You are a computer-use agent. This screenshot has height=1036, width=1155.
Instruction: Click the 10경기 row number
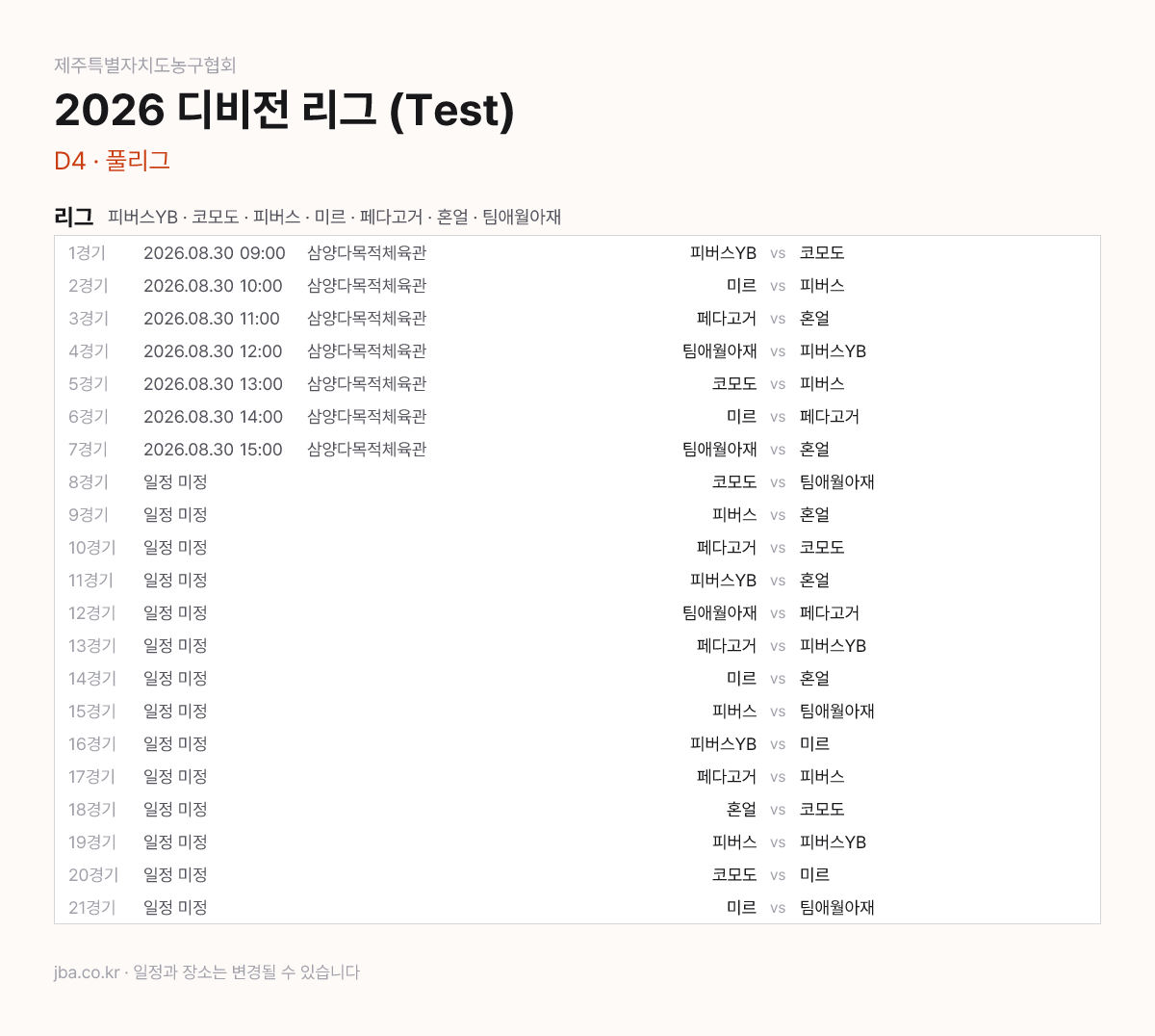coord(92,548)
